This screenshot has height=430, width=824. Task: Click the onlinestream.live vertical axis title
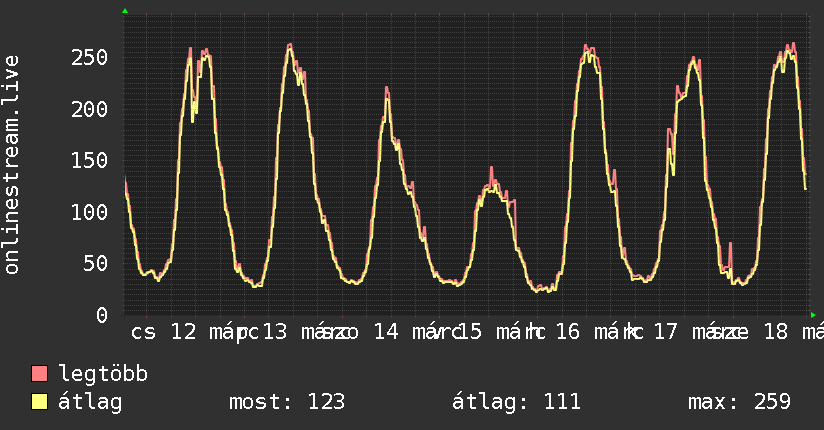pos(11,165)
